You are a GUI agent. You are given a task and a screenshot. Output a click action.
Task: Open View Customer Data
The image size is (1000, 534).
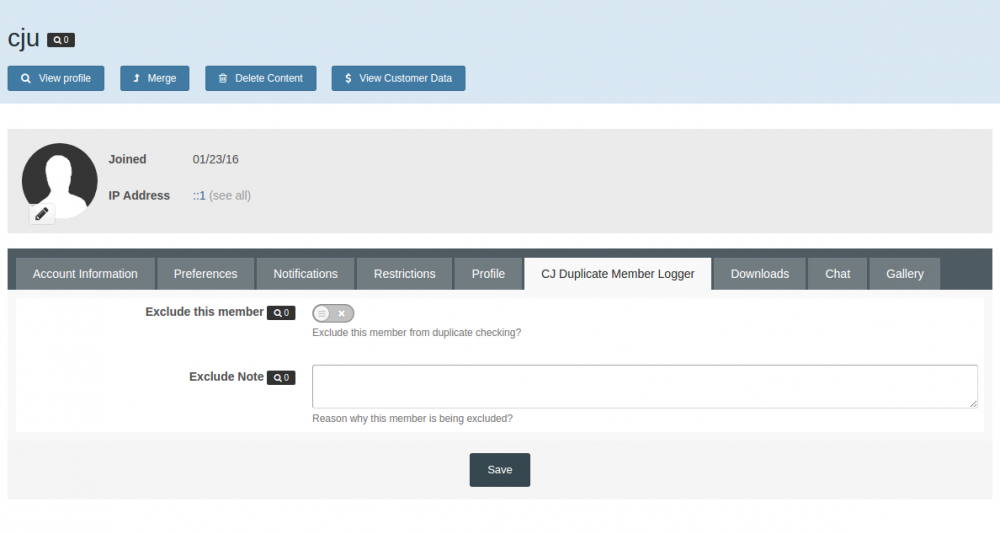tap(398, 78)
